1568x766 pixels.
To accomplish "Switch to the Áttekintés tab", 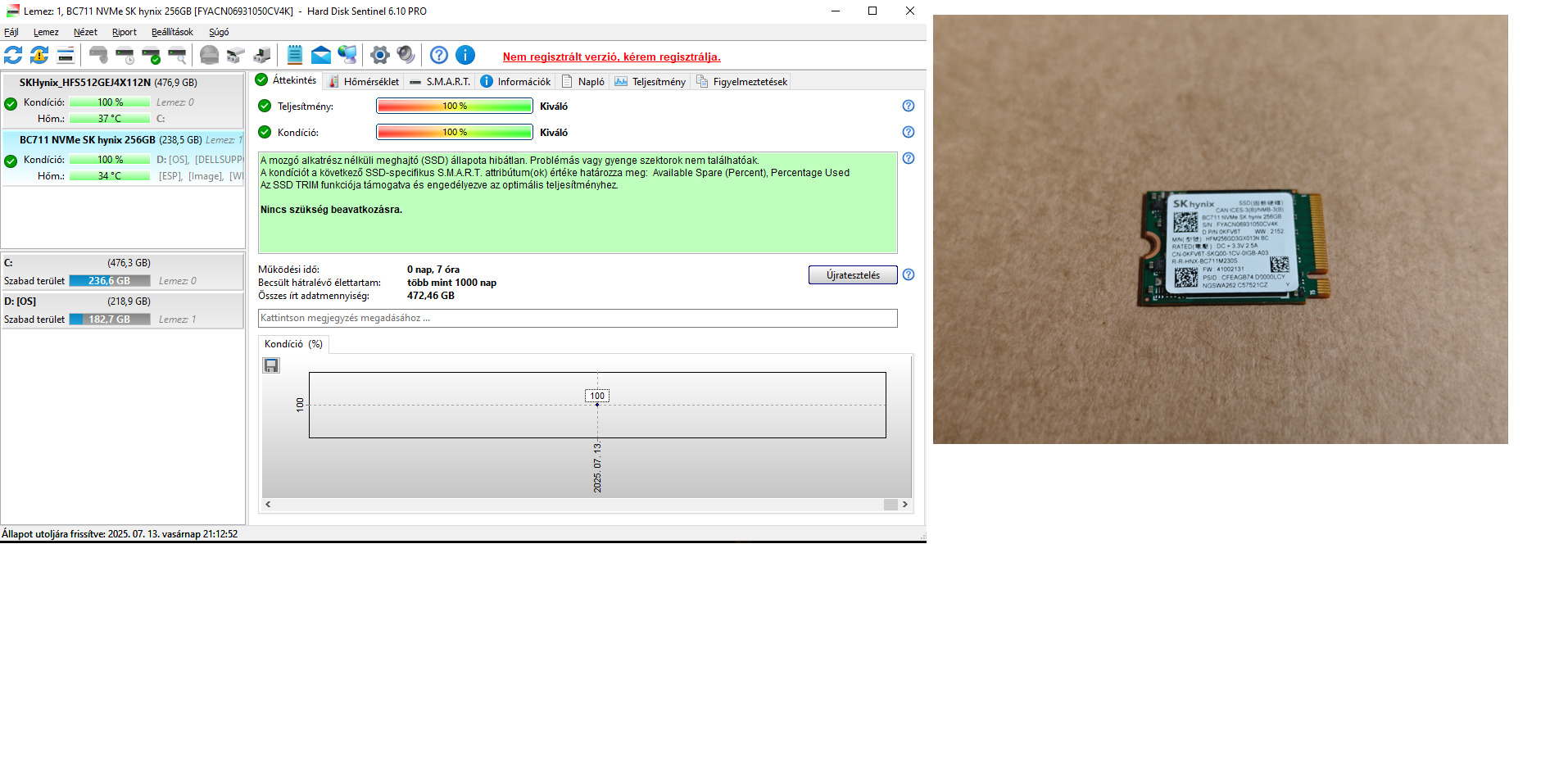I will 286,80.
